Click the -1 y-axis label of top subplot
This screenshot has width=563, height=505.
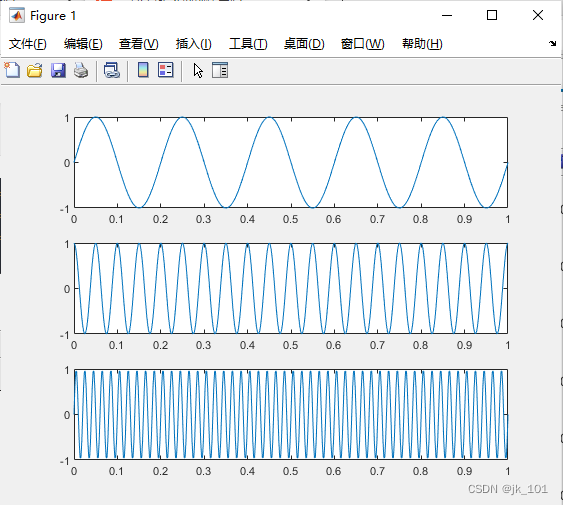[x=65, y=209]
